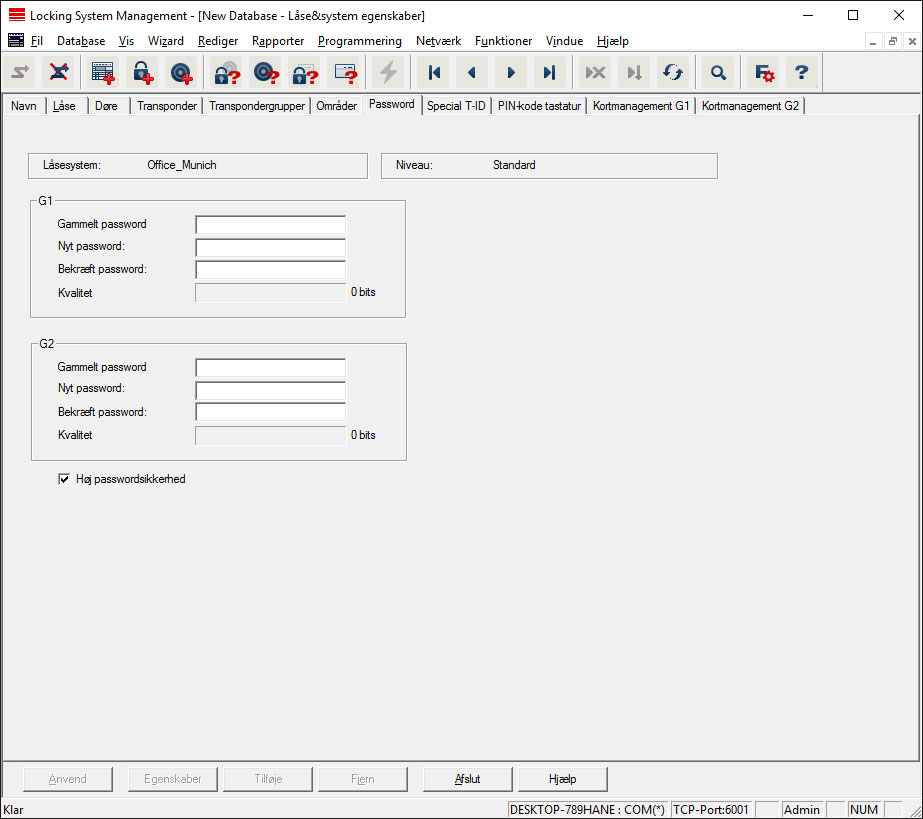The width and height of the screenshot is (923, 819).
Task: Toggle Høj passwordsikkerhed checkbox
Action: point(65,479)
